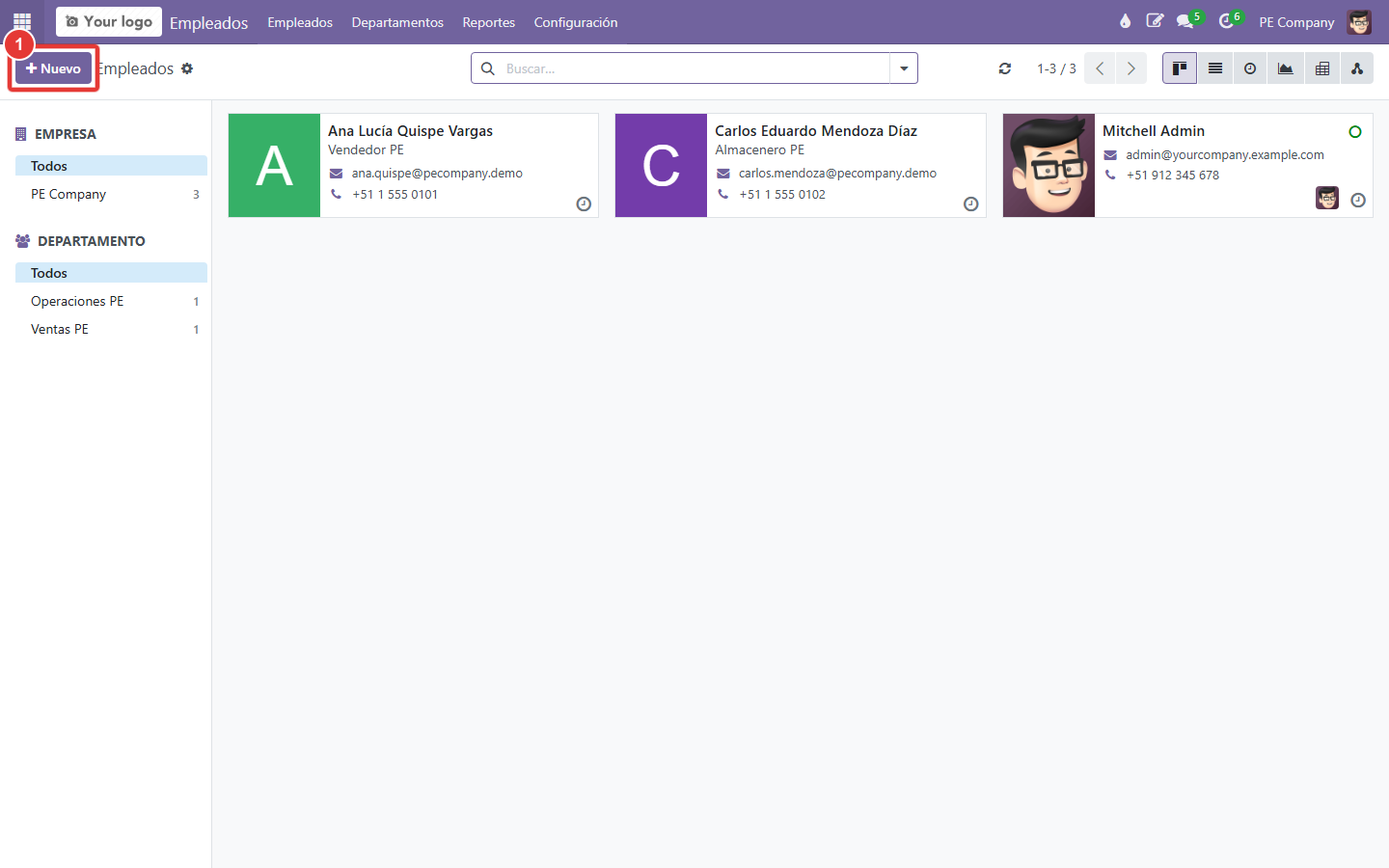Switch to list view

(x=1215, y=68)
